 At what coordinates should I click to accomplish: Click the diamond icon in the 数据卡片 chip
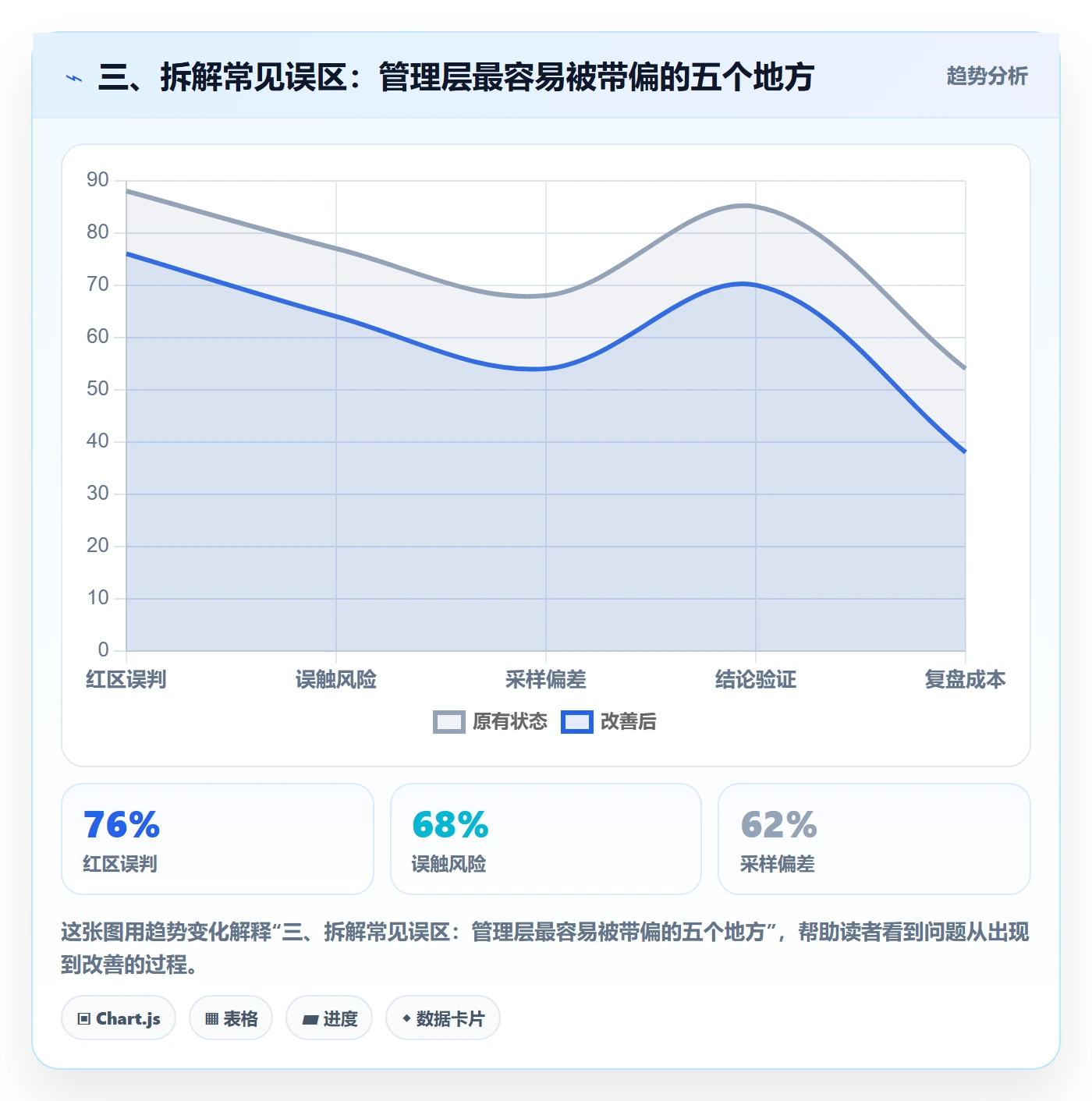[x=406, y=1018]
